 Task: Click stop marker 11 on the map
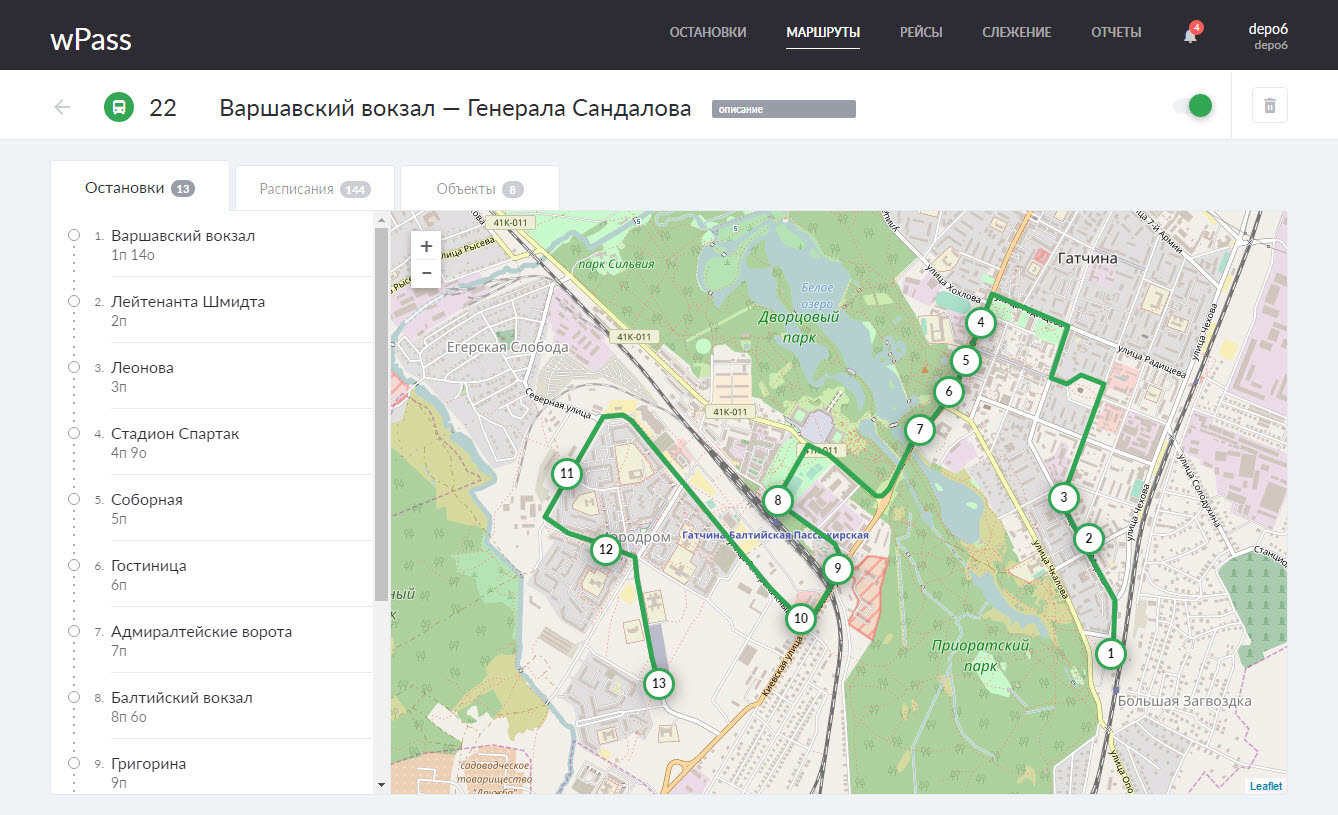tap(567, 474)
